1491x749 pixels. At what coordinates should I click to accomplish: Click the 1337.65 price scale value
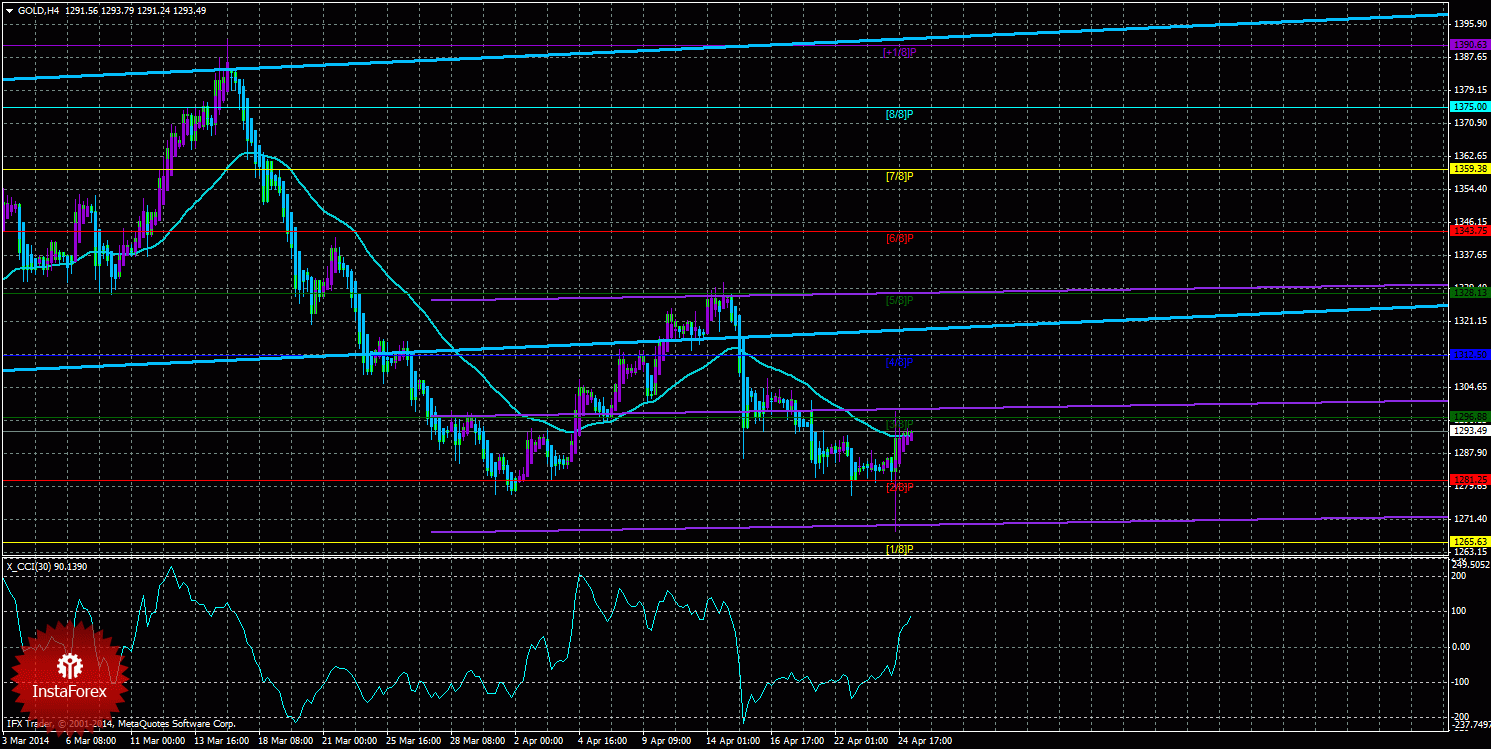tap(1469, 254)
